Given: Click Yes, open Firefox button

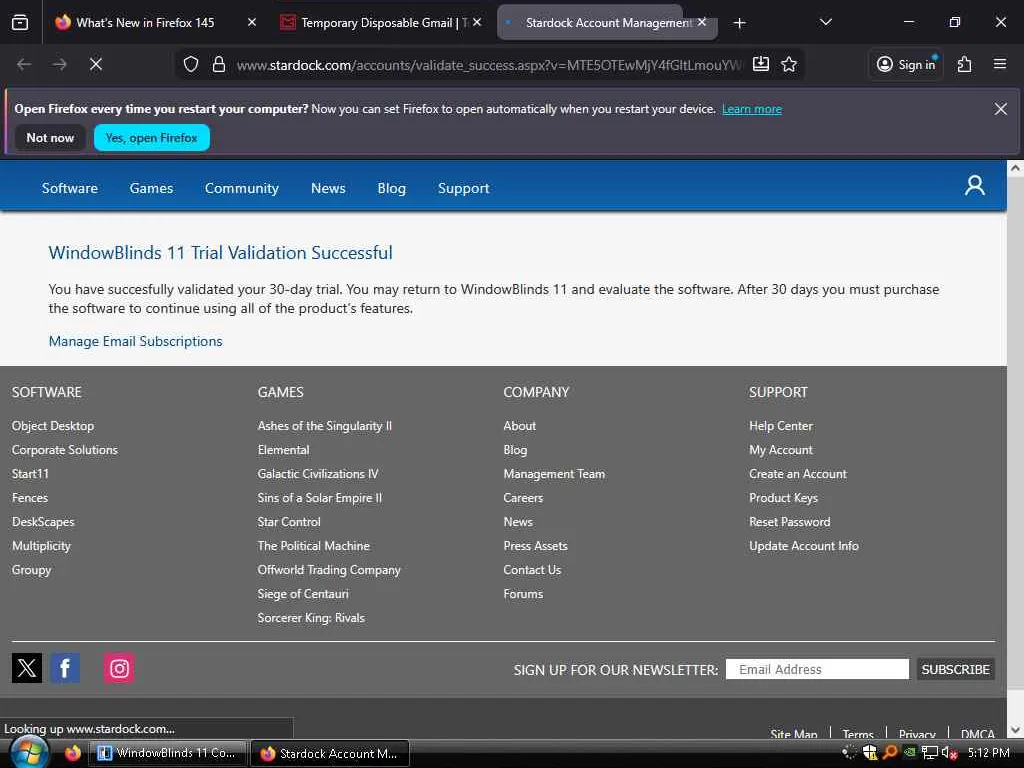Looking at the screenshot, I should pos(152,138).
